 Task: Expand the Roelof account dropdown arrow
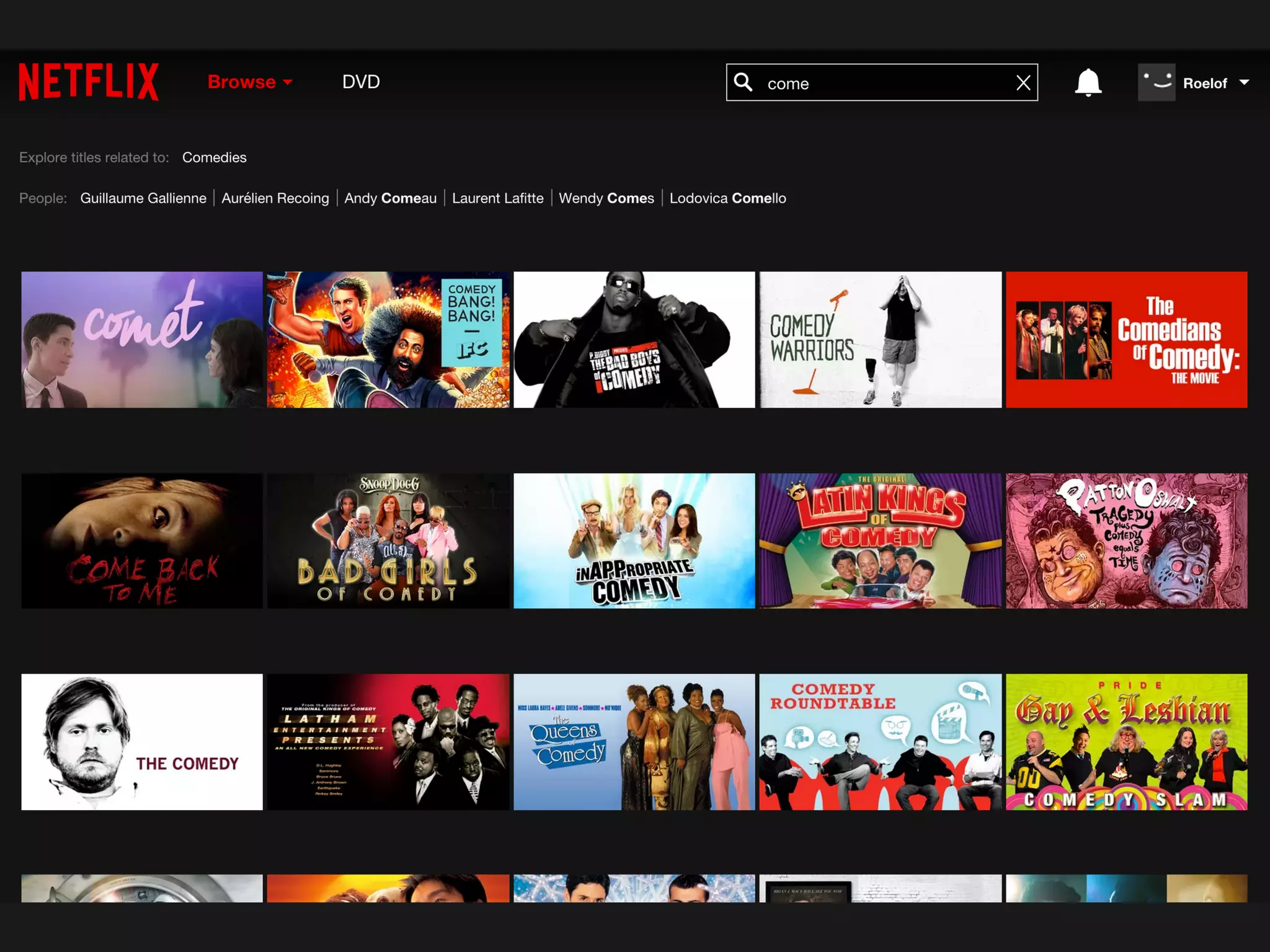click(1244, 82)
